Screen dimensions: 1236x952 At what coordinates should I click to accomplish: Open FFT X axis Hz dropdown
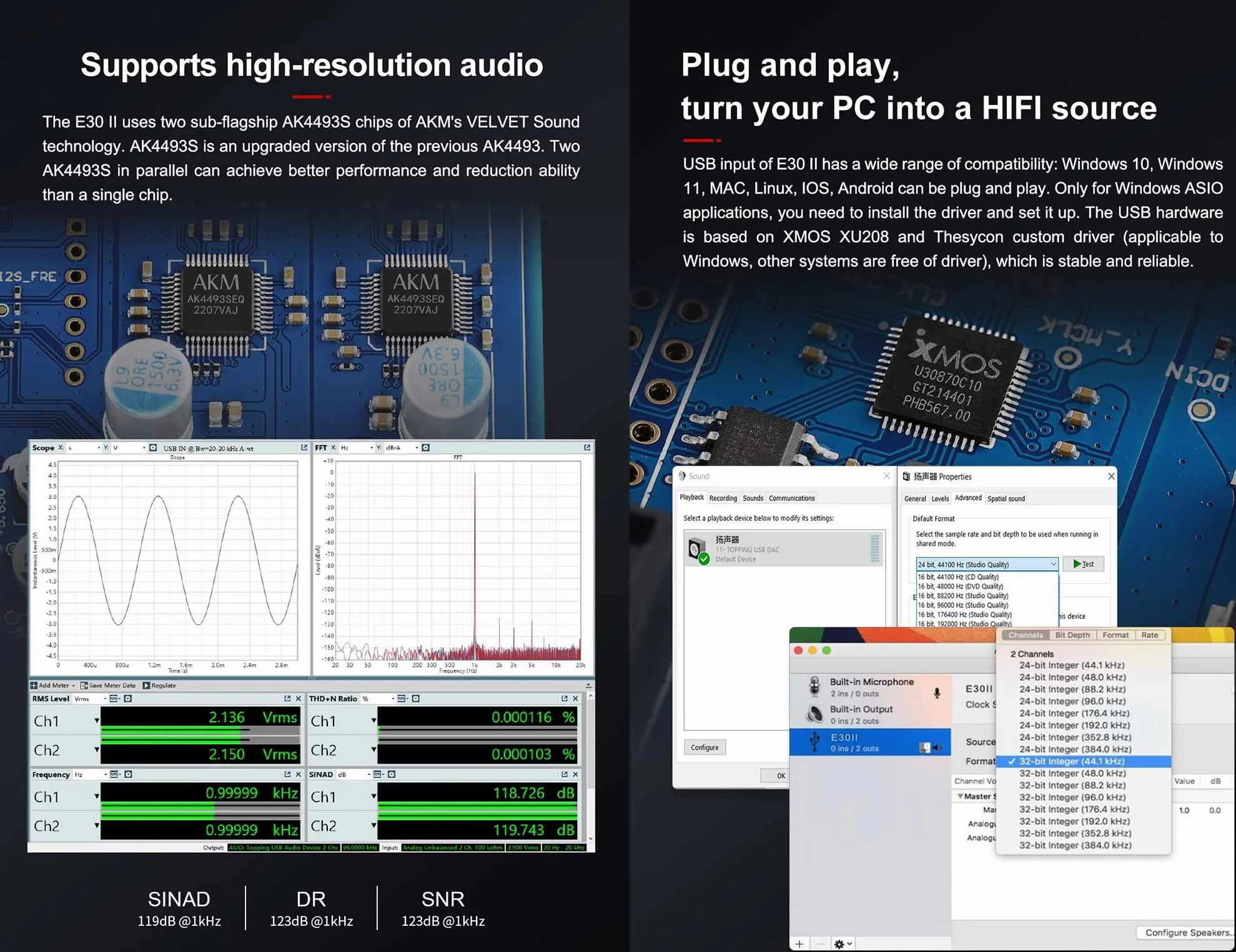pos(357,448)
